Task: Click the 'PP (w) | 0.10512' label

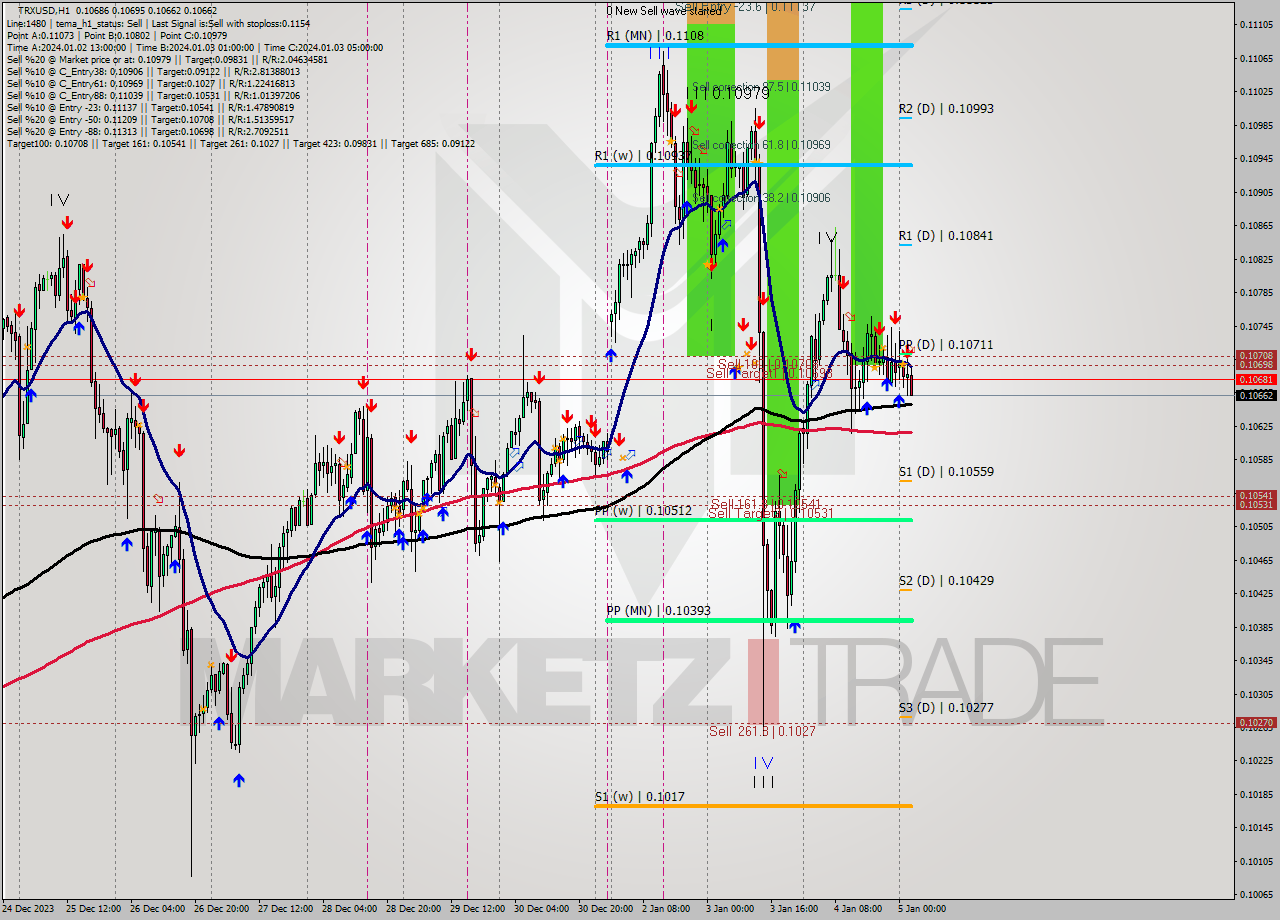Action: click(x=643, y=511)
